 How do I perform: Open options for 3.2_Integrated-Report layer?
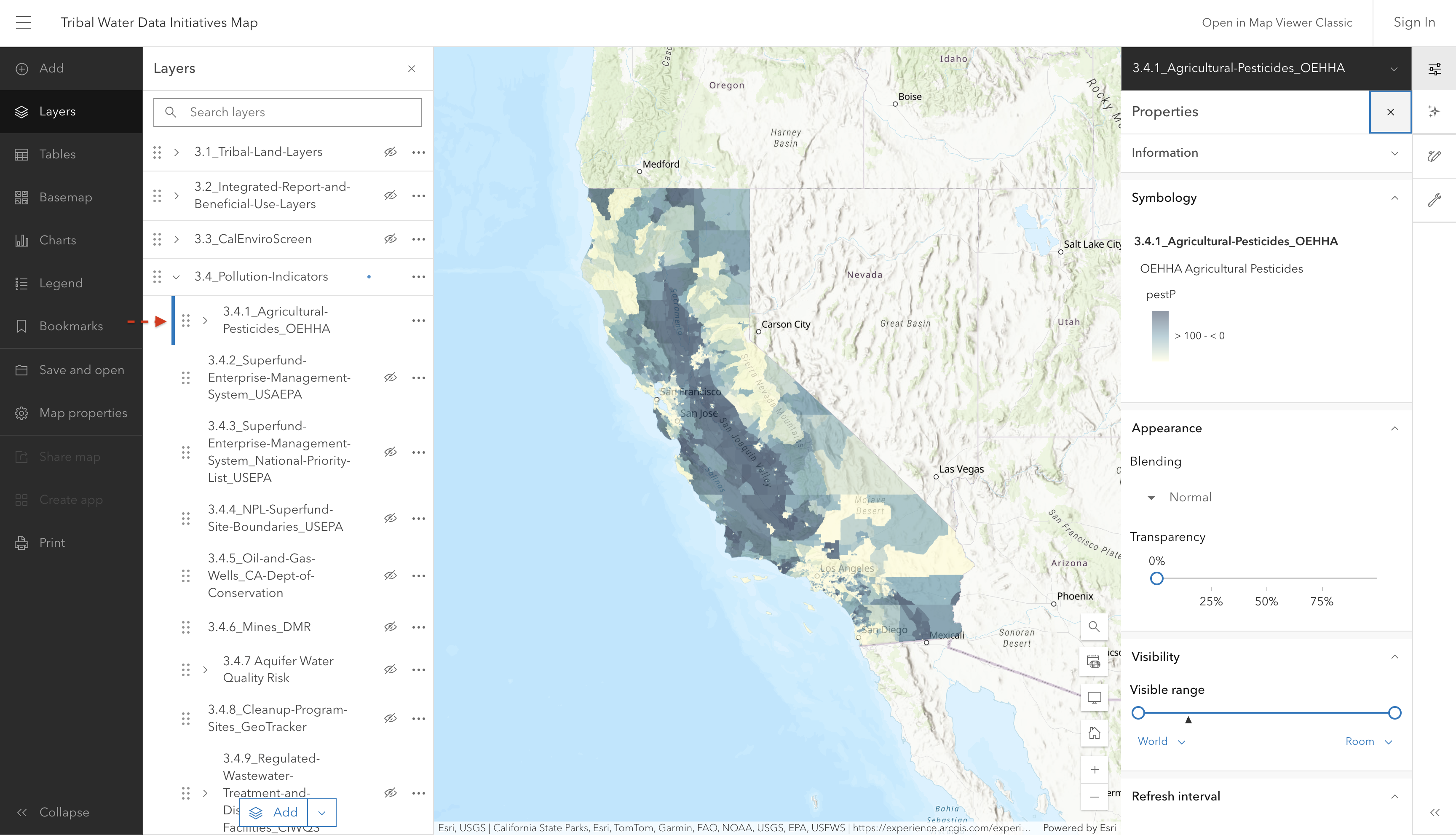[x=419, y=195]
